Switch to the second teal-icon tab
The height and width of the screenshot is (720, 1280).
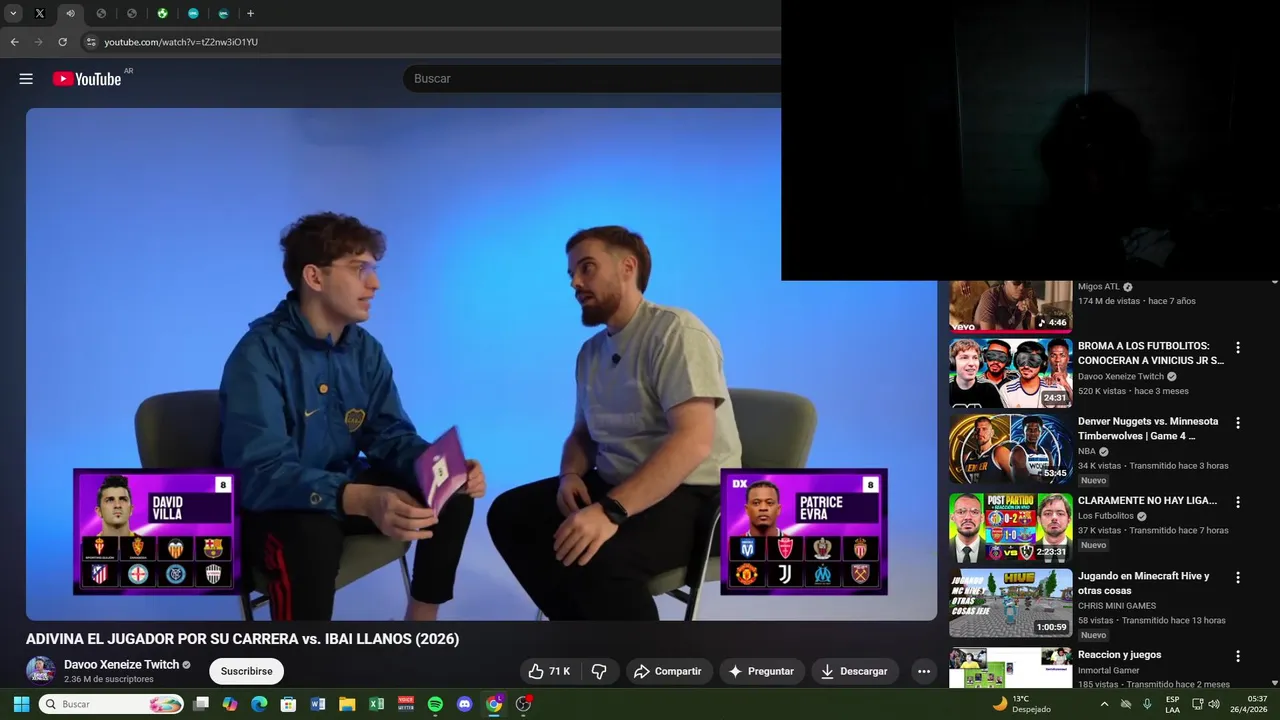(x=223, y=14)
